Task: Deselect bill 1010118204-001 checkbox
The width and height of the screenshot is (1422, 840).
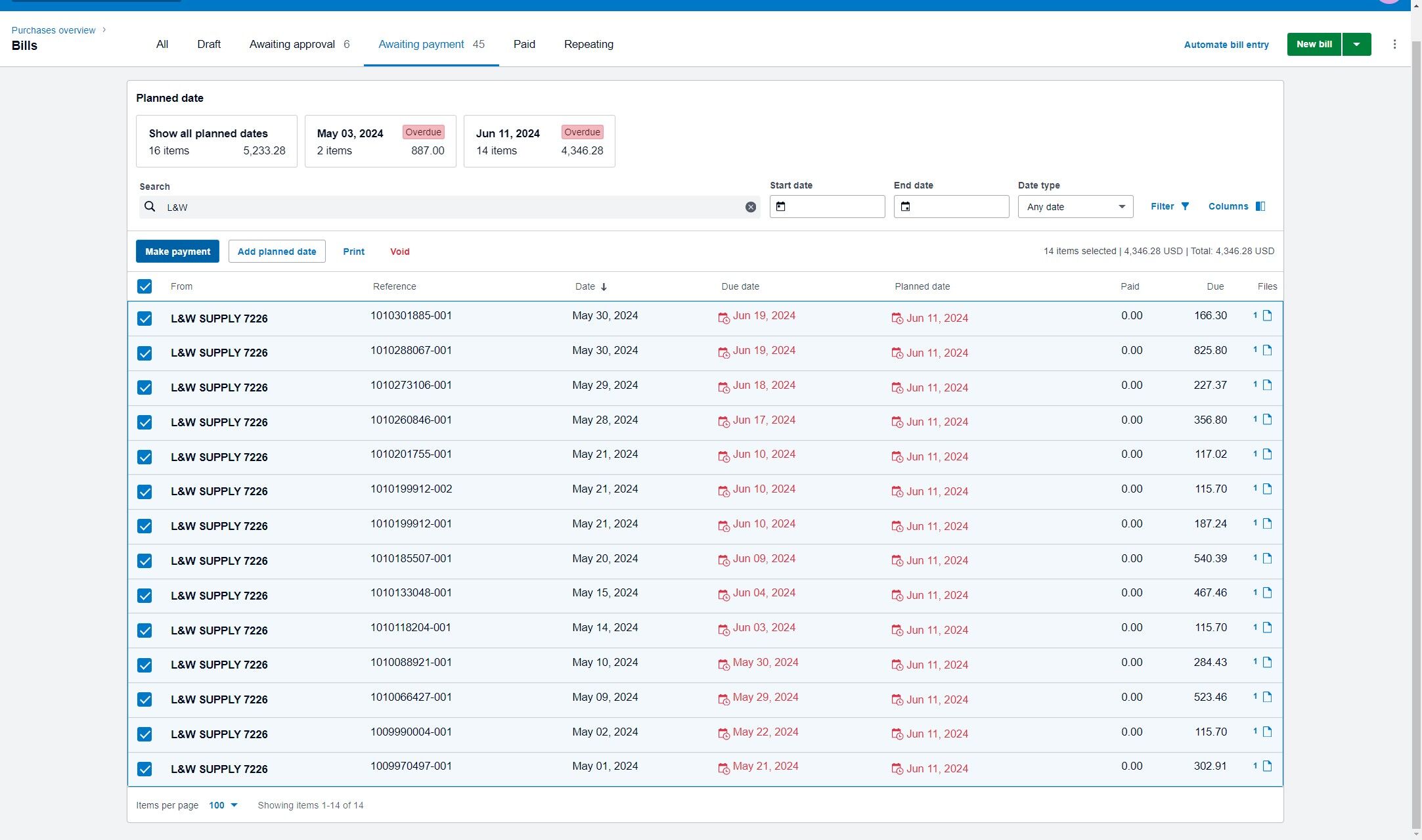Action: (x=144, y=630)
